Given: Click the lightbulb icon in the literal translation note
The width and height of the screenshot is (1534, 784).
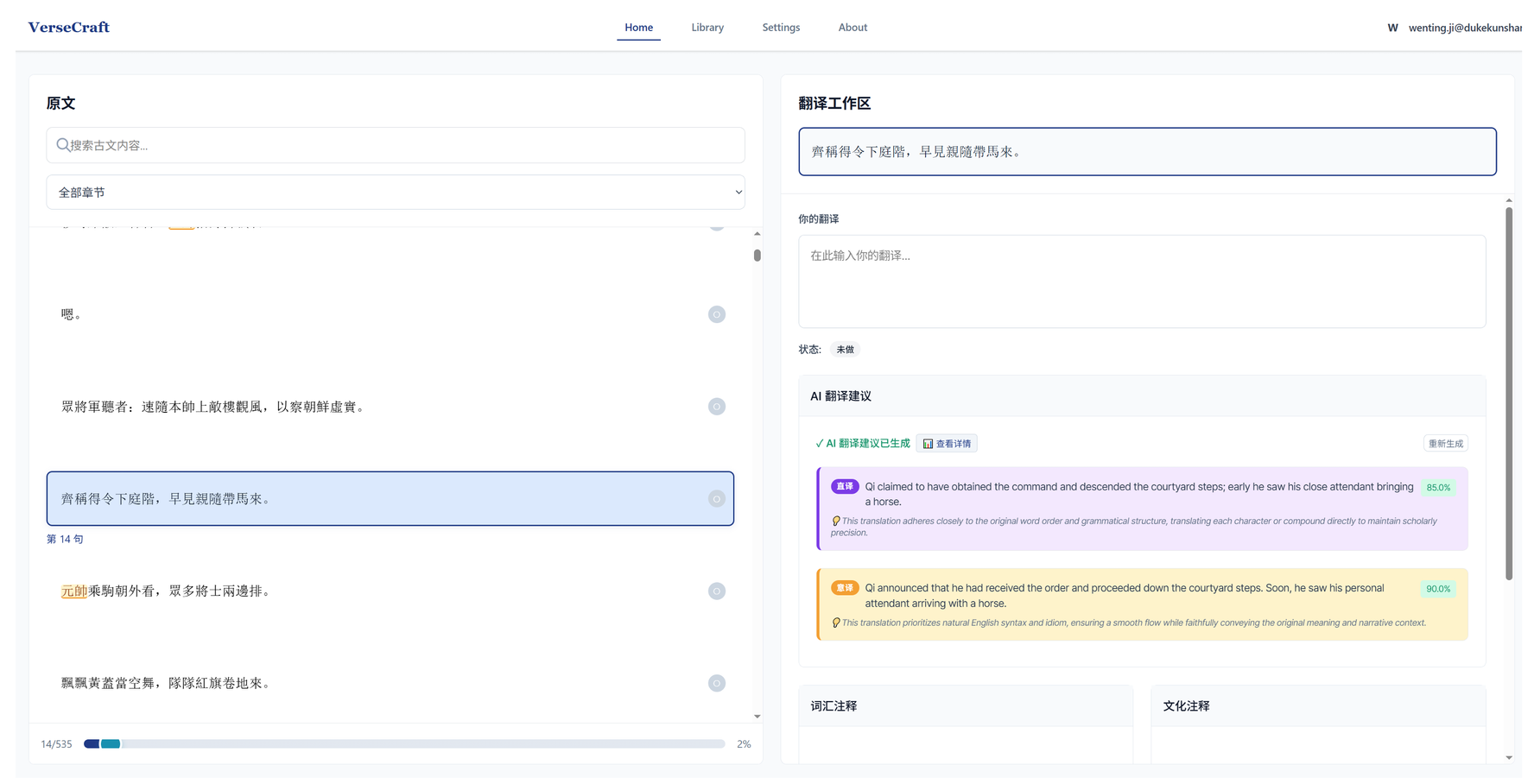Looking at the screenshot, I should [835, 522].
